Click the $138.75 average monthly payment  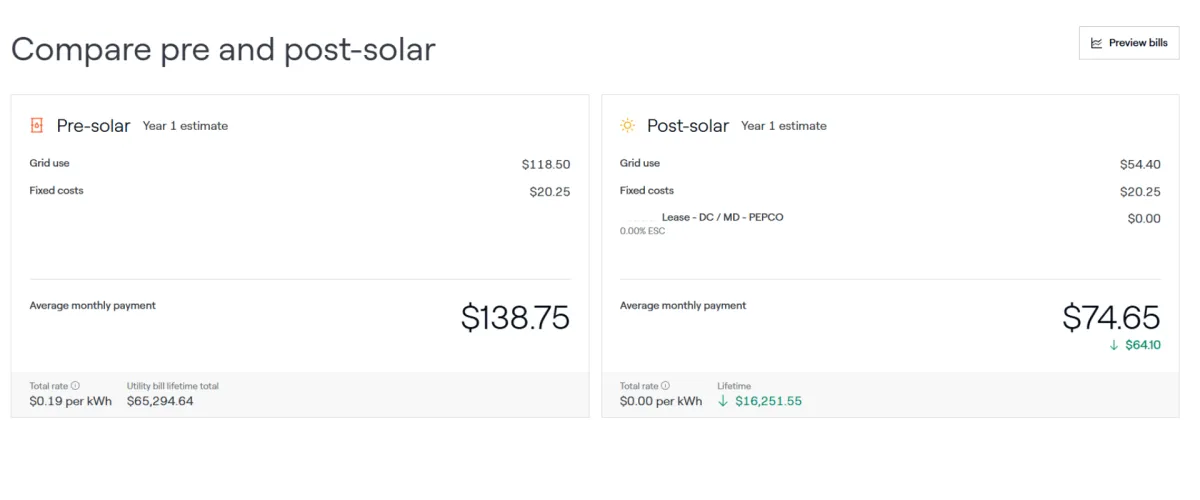515,318
